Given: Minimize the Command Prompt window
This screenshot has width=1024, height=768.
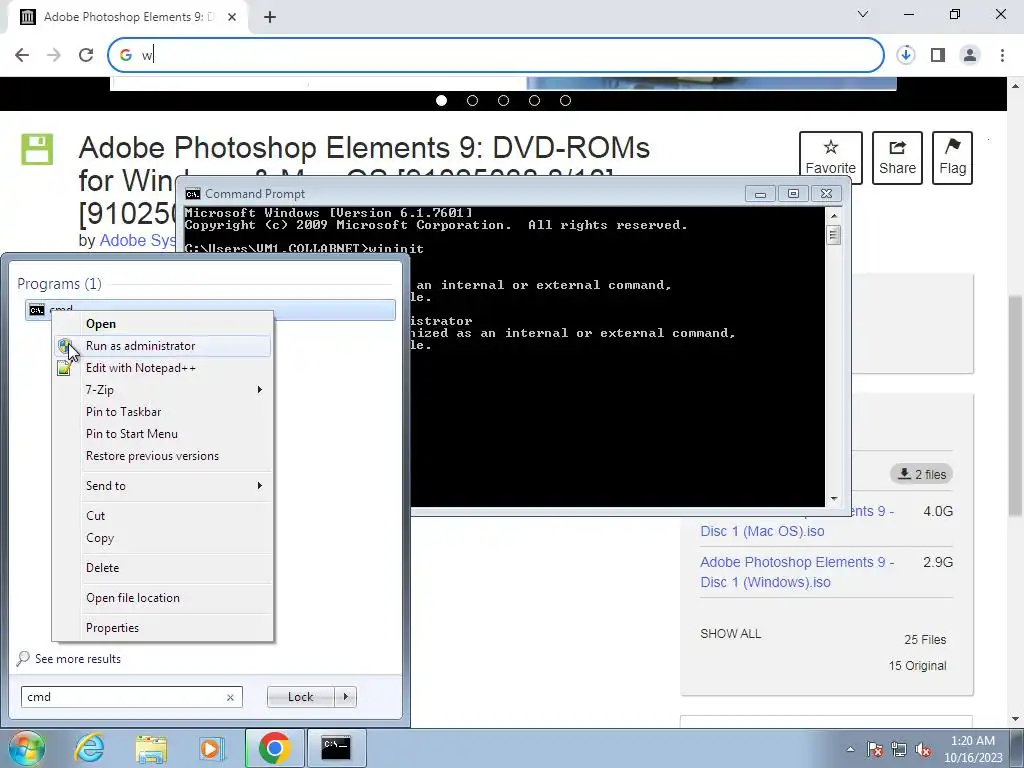Looking at the screenshot, I should click(x=760, y=194).
